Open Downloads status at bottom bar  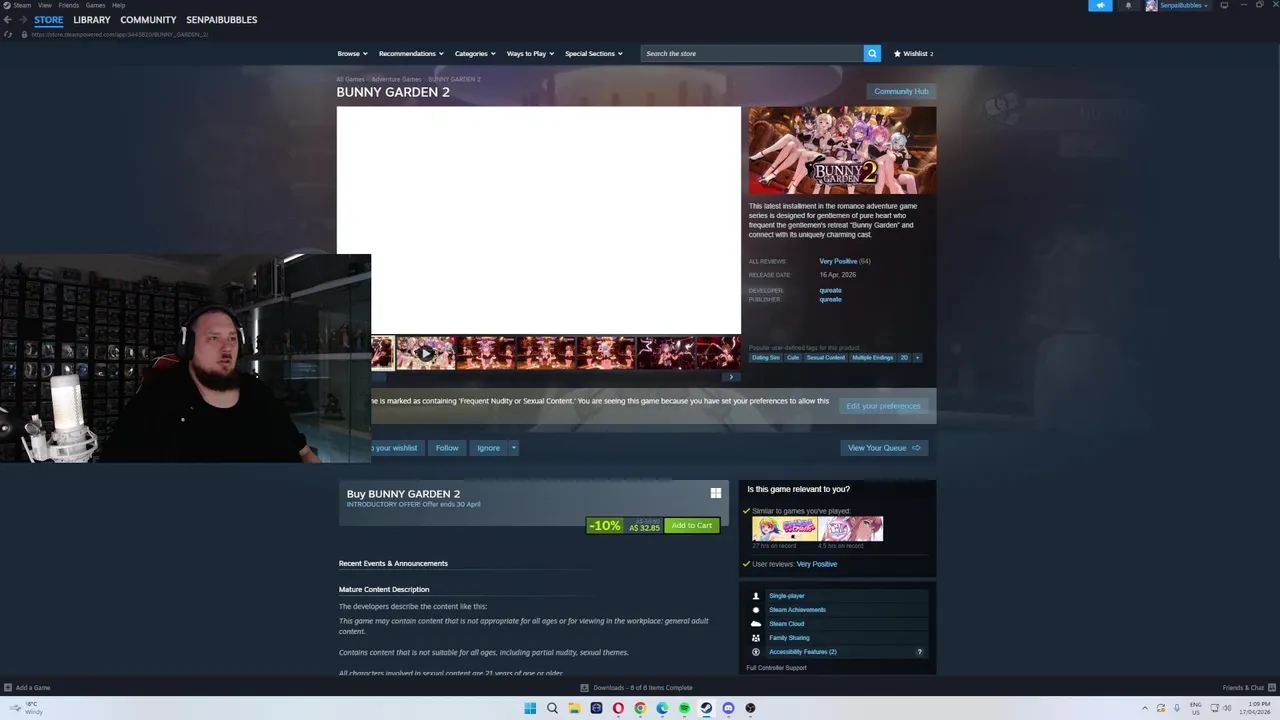(x=637, y=688)
